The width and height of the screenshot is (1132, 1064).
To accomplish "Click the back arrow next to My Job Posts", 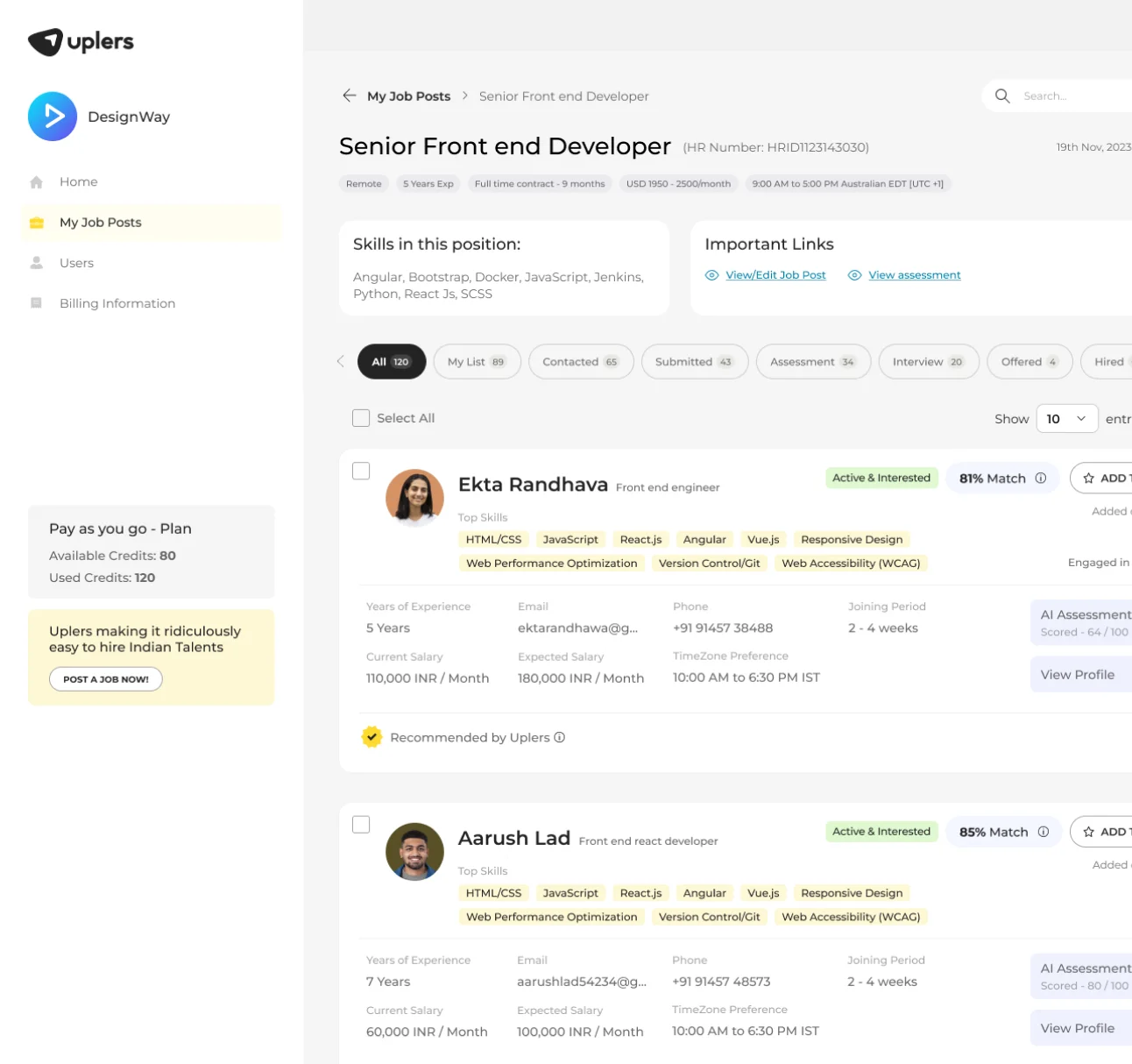I will point(349,96).
